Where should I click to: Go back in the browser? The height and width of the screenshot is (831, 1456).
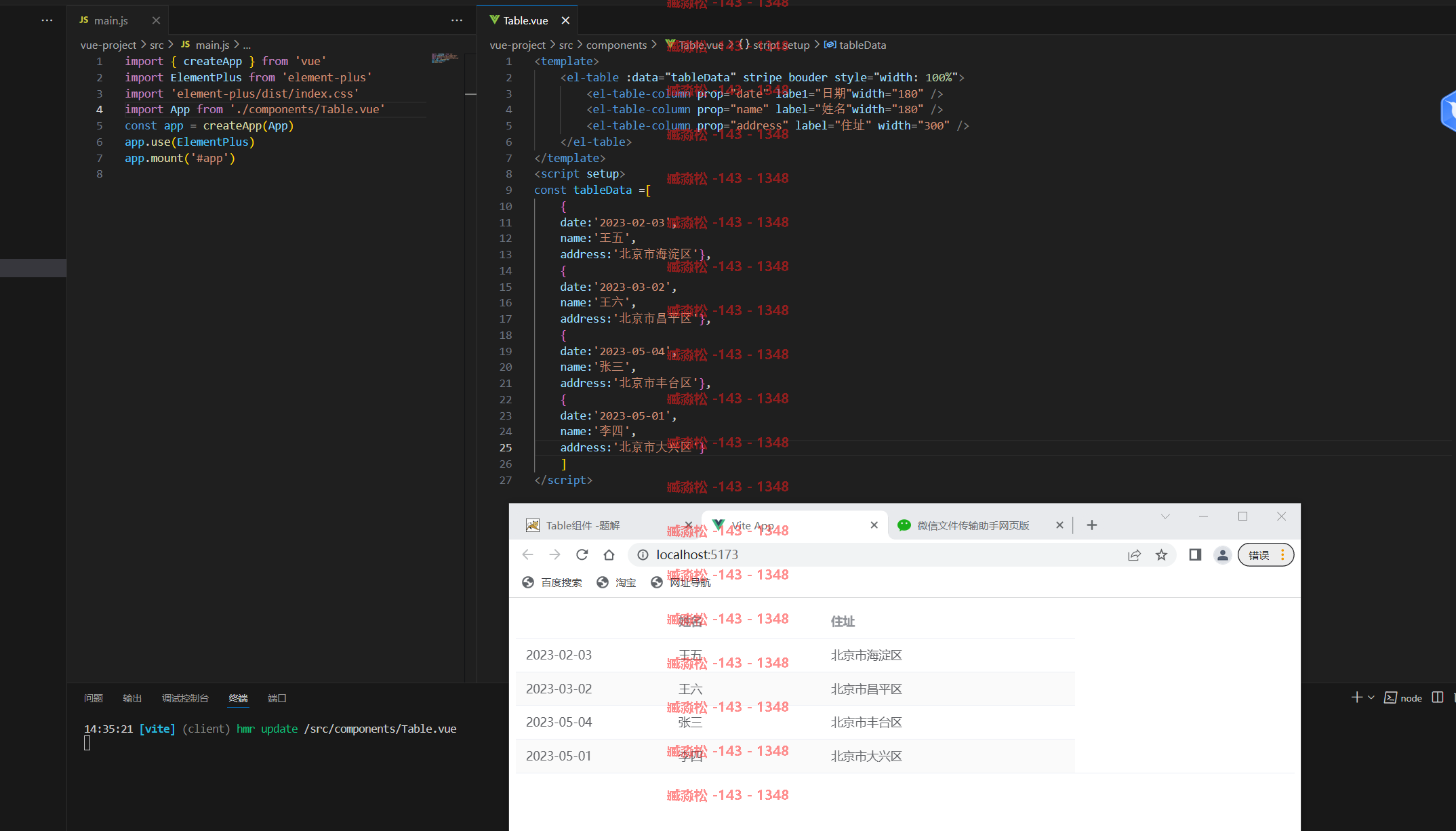coord(528,555)
